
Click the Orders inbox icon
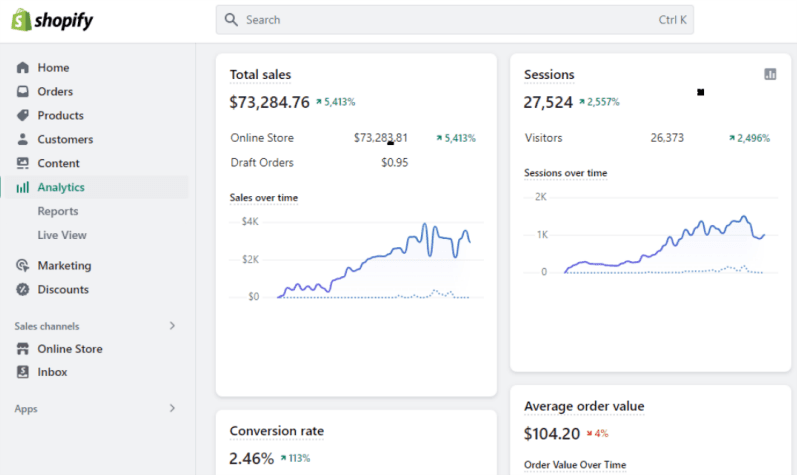23,92
